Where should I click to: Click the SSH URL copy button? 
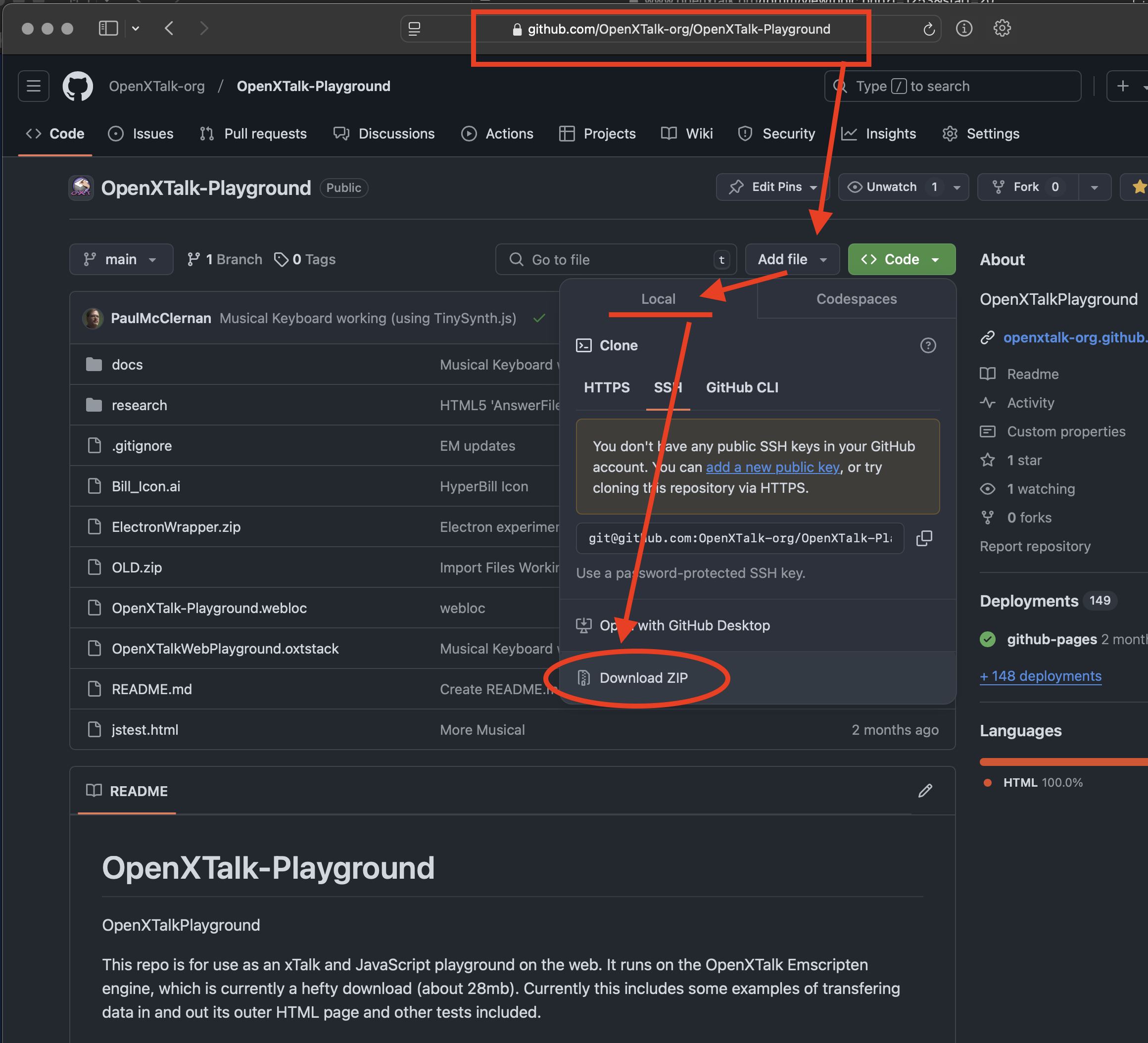coord(924,539)
